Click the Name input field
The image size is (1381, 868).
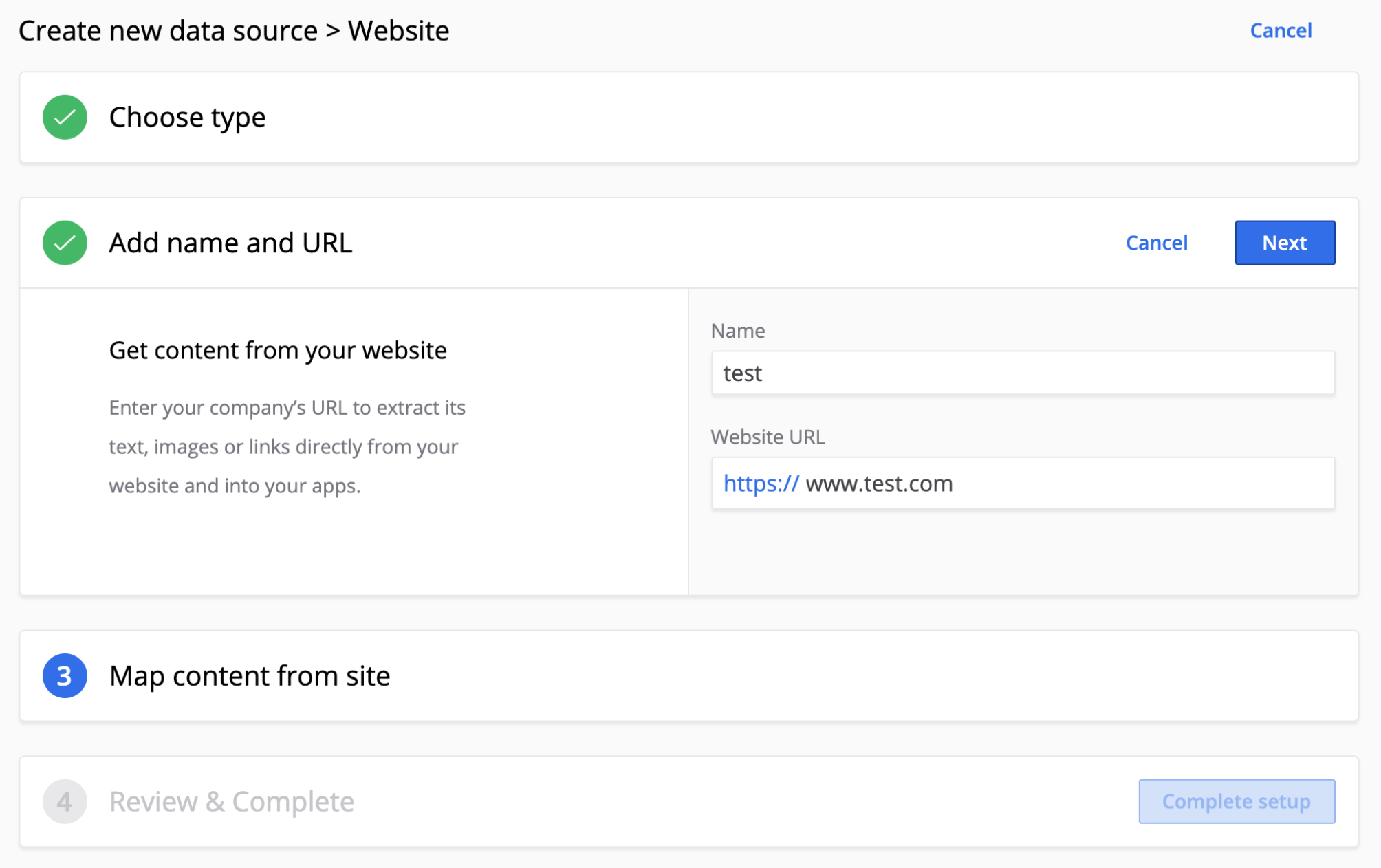[x=1022, y=372]
